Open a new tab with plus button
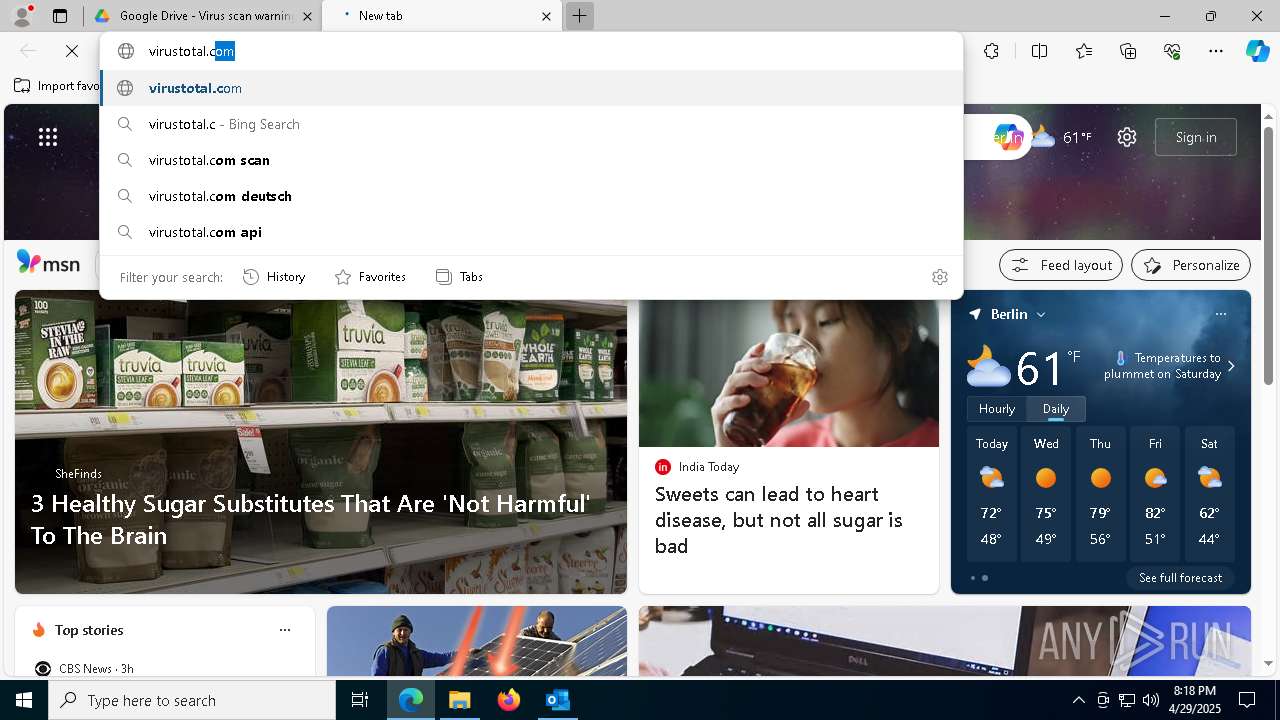1280x720 pixels. click(x=579, y=16)
